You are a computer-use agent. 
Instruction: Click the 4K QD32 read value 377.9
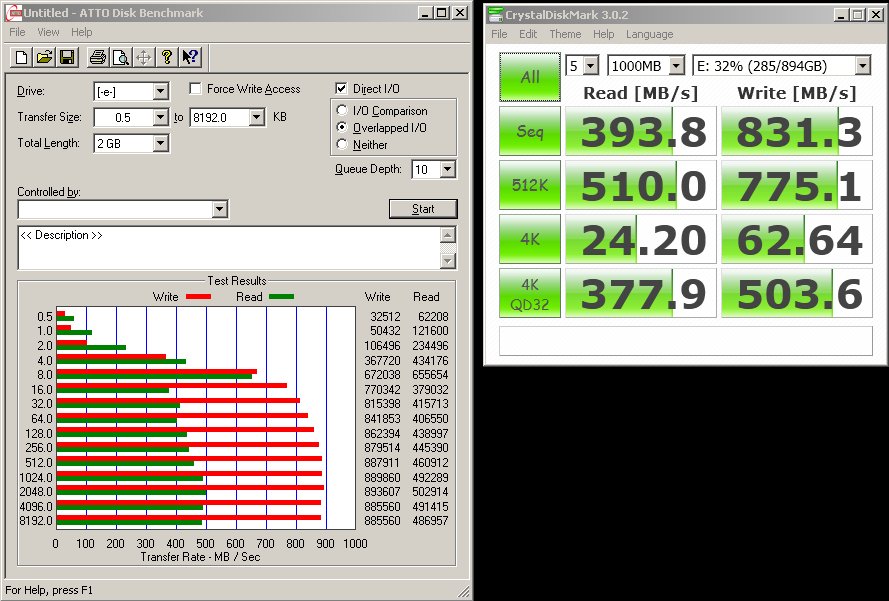[641, 293]
